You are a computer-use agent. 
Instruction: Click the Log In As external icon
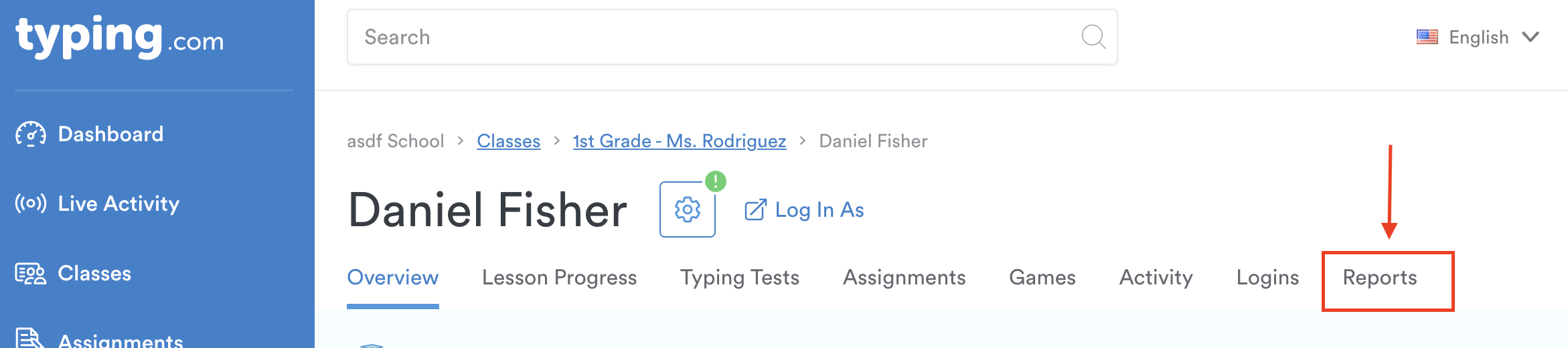click(x=755, y=210)
